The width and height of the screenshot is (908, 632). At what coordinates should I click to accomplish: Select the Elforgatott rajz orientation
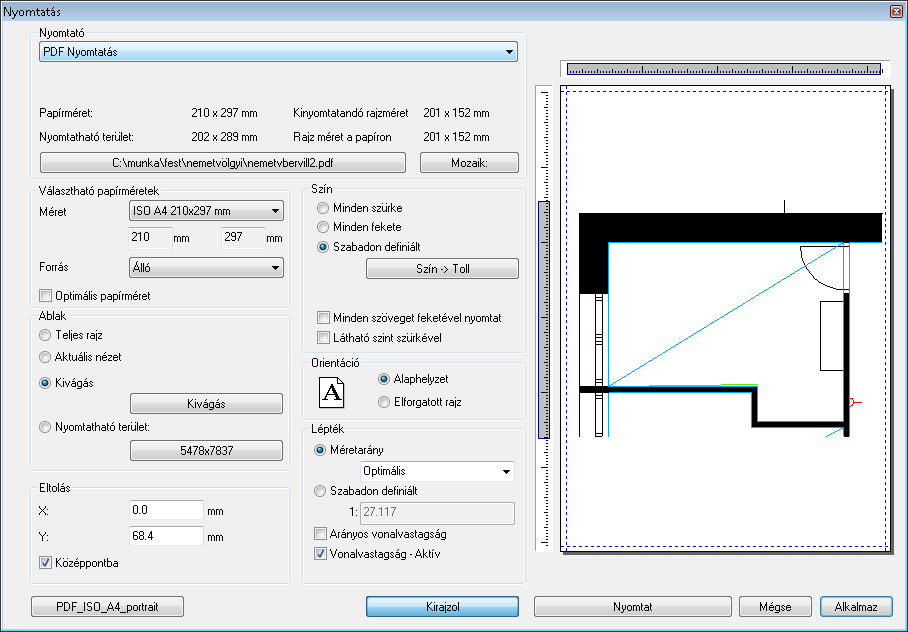click(385, 402)
